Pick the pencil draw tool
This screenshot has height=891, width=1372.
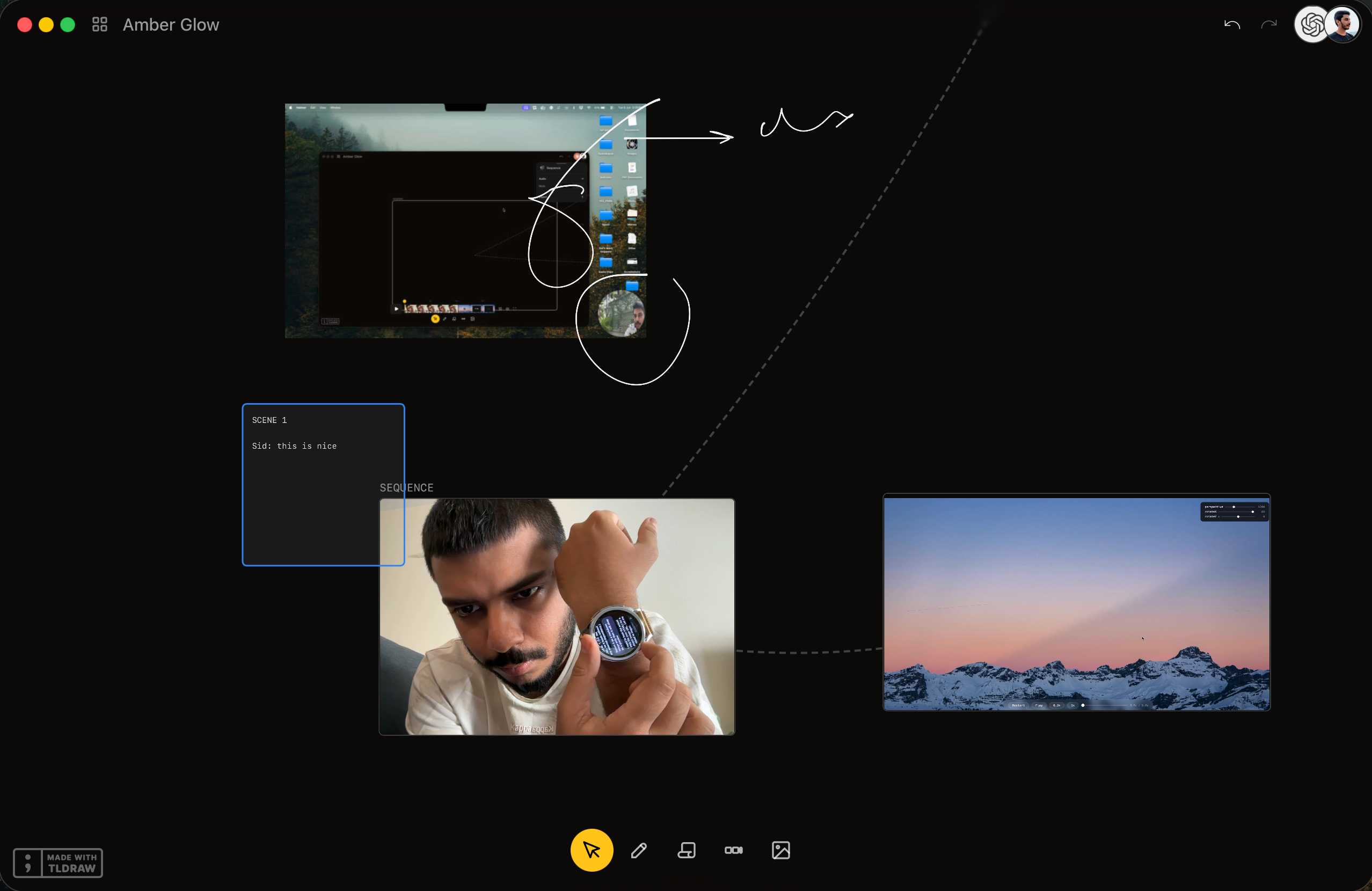[x=639, y=850]
